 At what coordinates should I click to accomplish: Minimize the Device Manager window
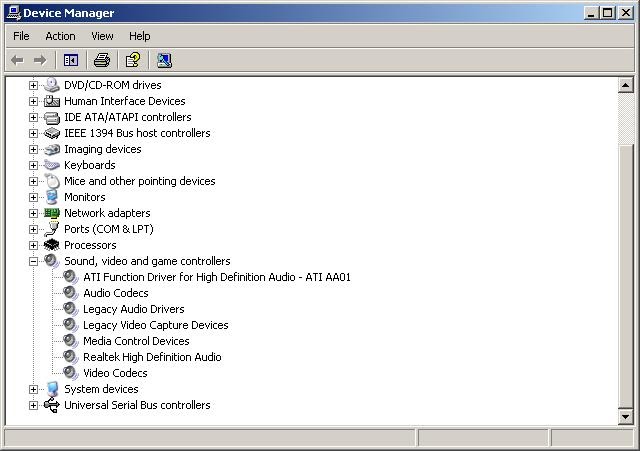[591, 13]
